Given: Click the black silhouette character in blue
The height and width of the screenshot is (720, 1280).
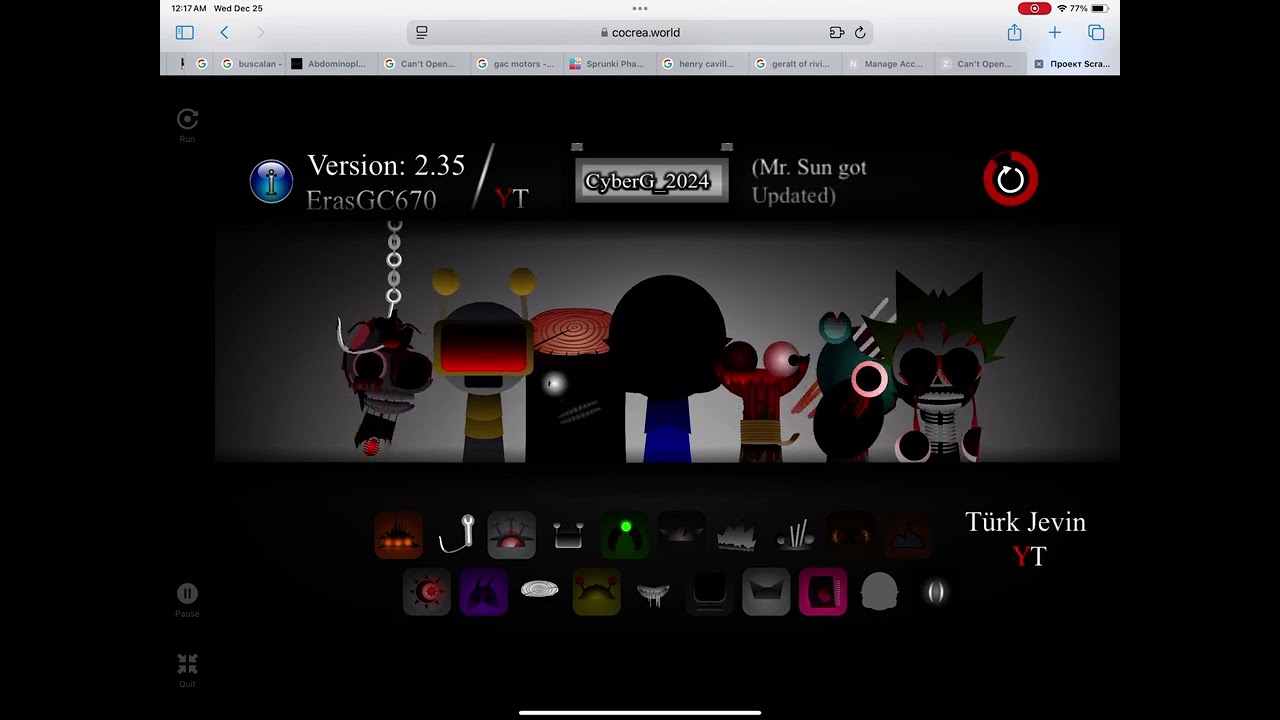Looking at the screenshot, I should pyautogui.click(x=668, y=370).
